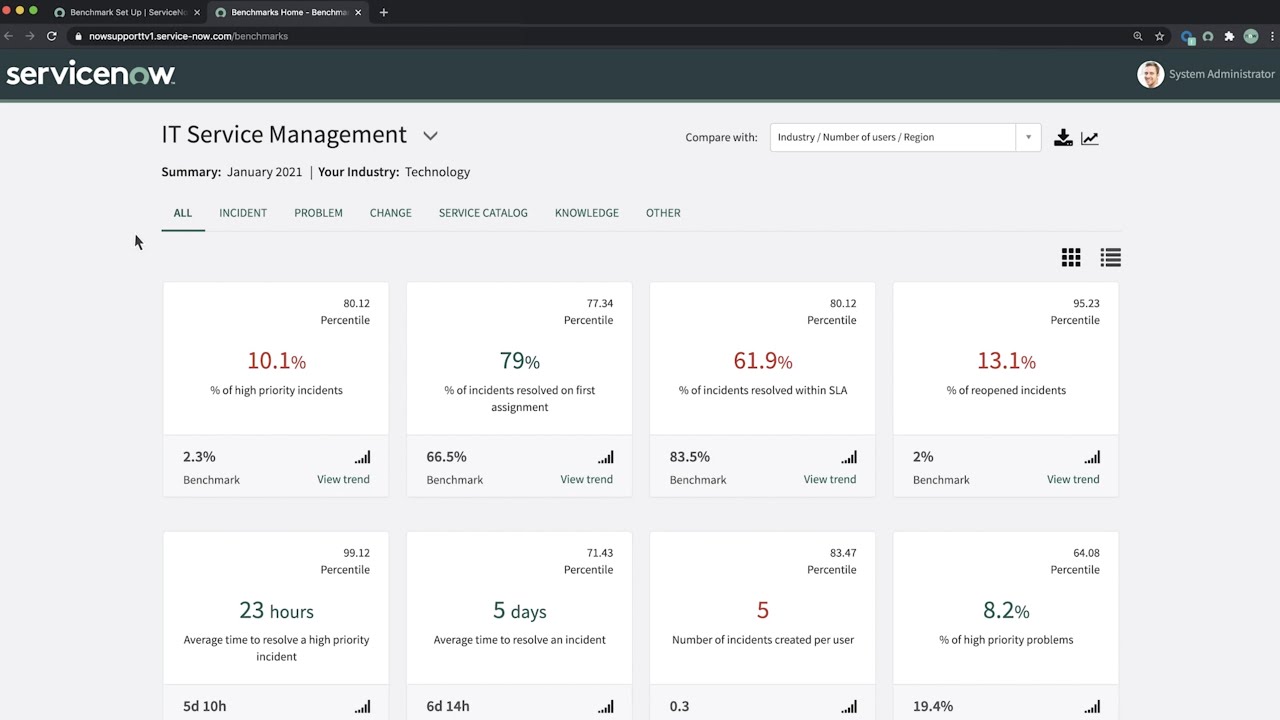Open the System Administrator avatar
Image resolution: width=1280 pixels, height=720 pixels.
click(x=1150, y=74)
